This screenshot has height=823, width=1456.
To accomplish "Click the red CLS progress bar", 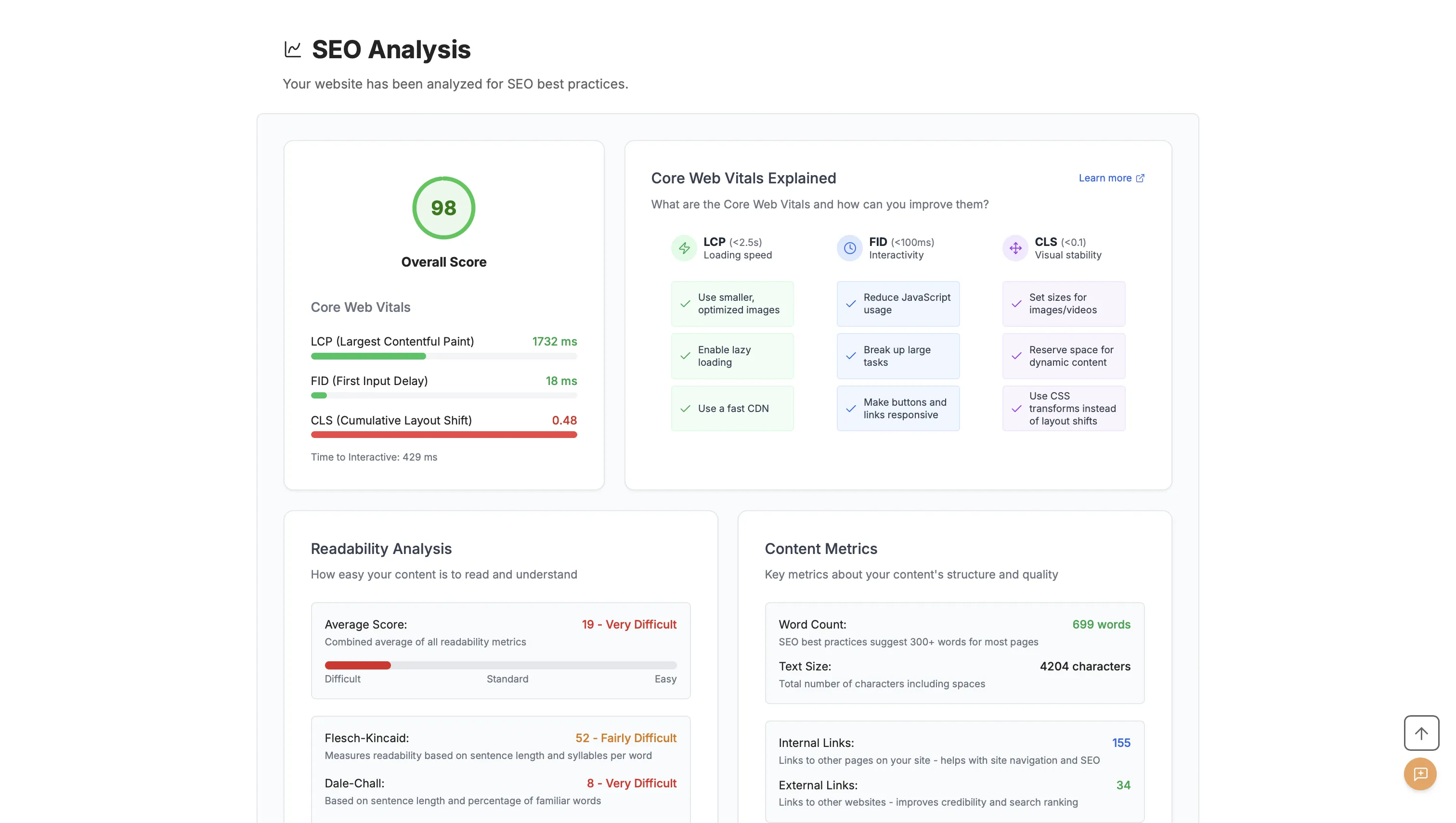I will 443,435.
